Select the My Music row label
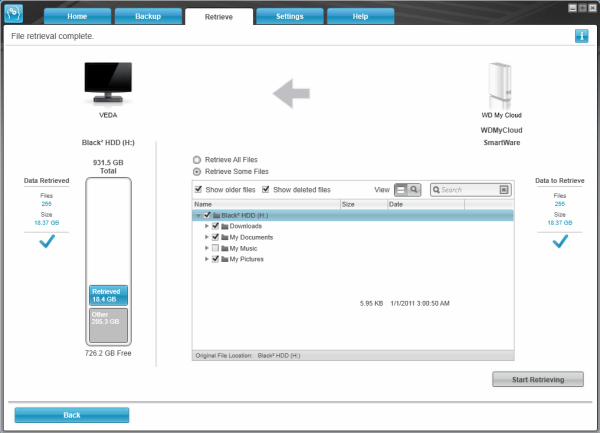The image size is (600, 433). [243, 249]
